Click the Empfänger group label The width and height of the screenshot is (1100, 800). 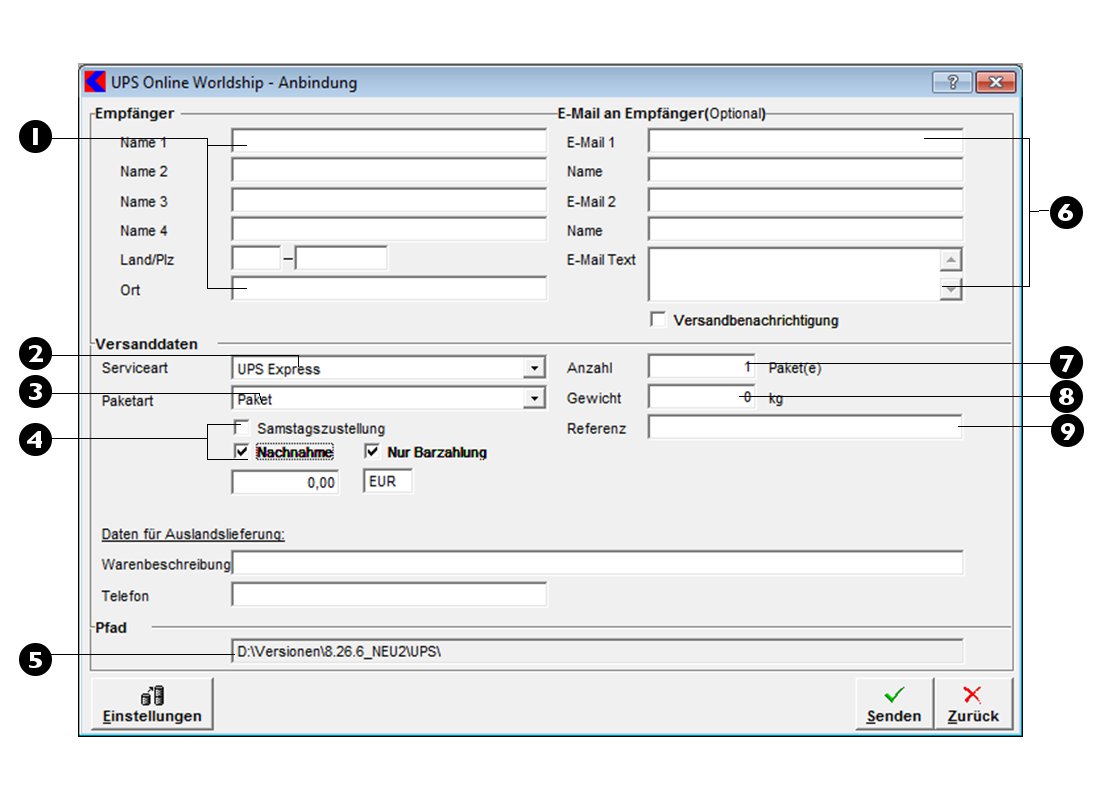tap(135, 114)
